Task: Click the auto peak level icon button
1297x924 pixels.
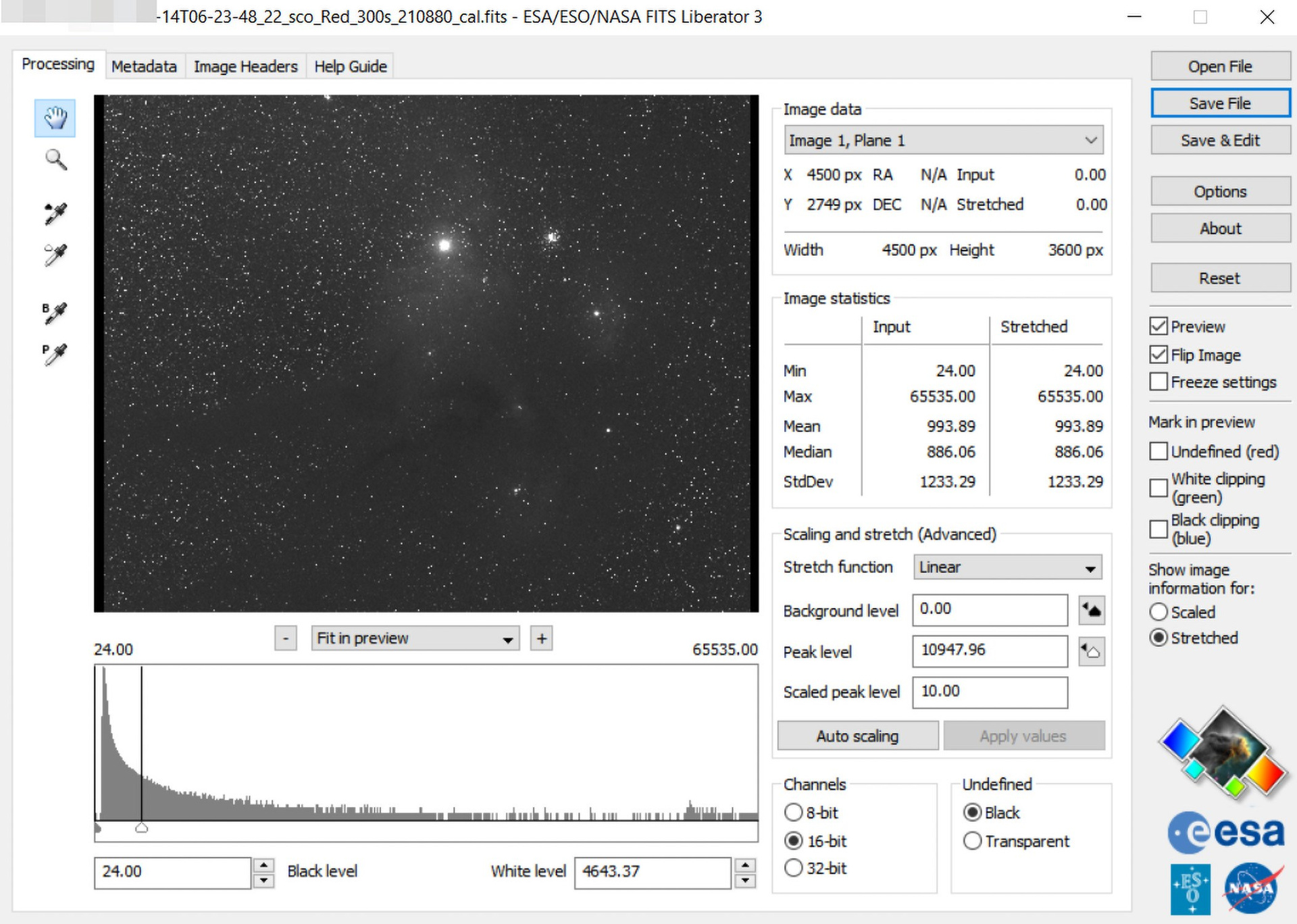Action: [x=1091, y=652]
